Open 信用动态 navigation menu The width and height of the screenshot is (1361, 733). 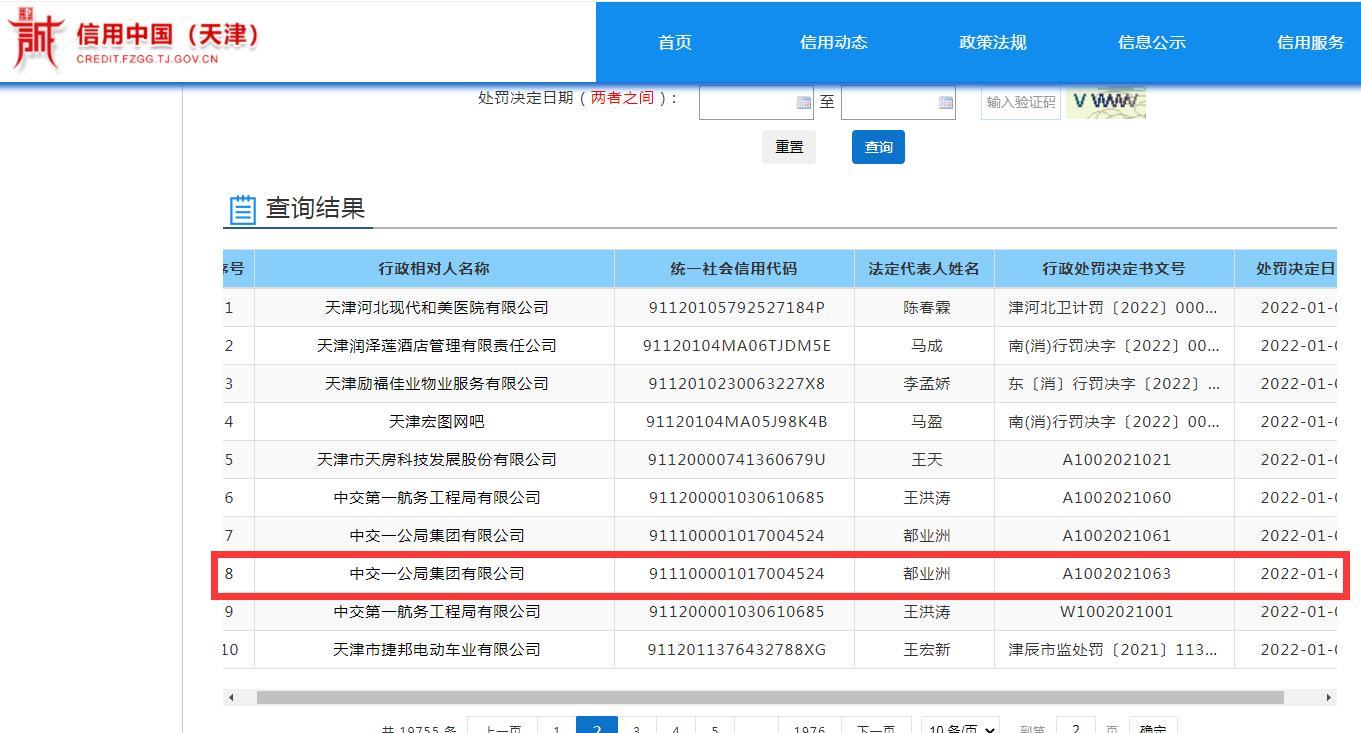[x=834, y=42]
